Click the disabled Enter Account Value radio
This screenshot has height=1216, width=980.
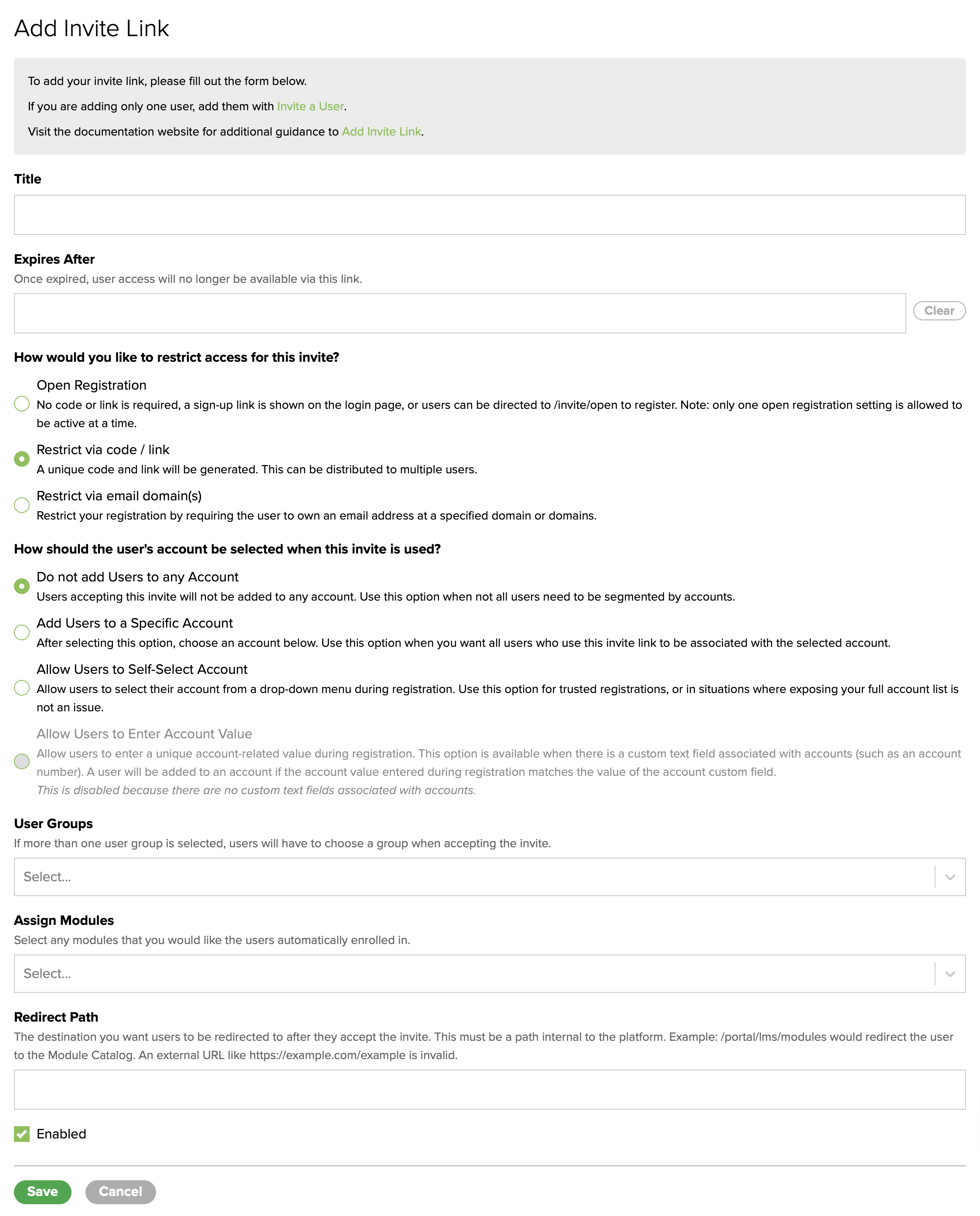click(22, 761)
